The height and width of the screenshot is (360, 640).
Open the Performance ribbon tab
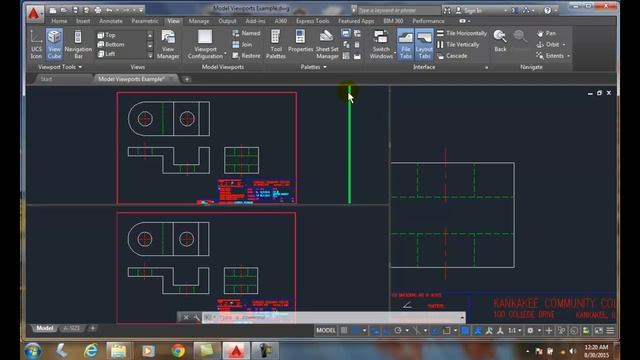[x=428, y=21]
